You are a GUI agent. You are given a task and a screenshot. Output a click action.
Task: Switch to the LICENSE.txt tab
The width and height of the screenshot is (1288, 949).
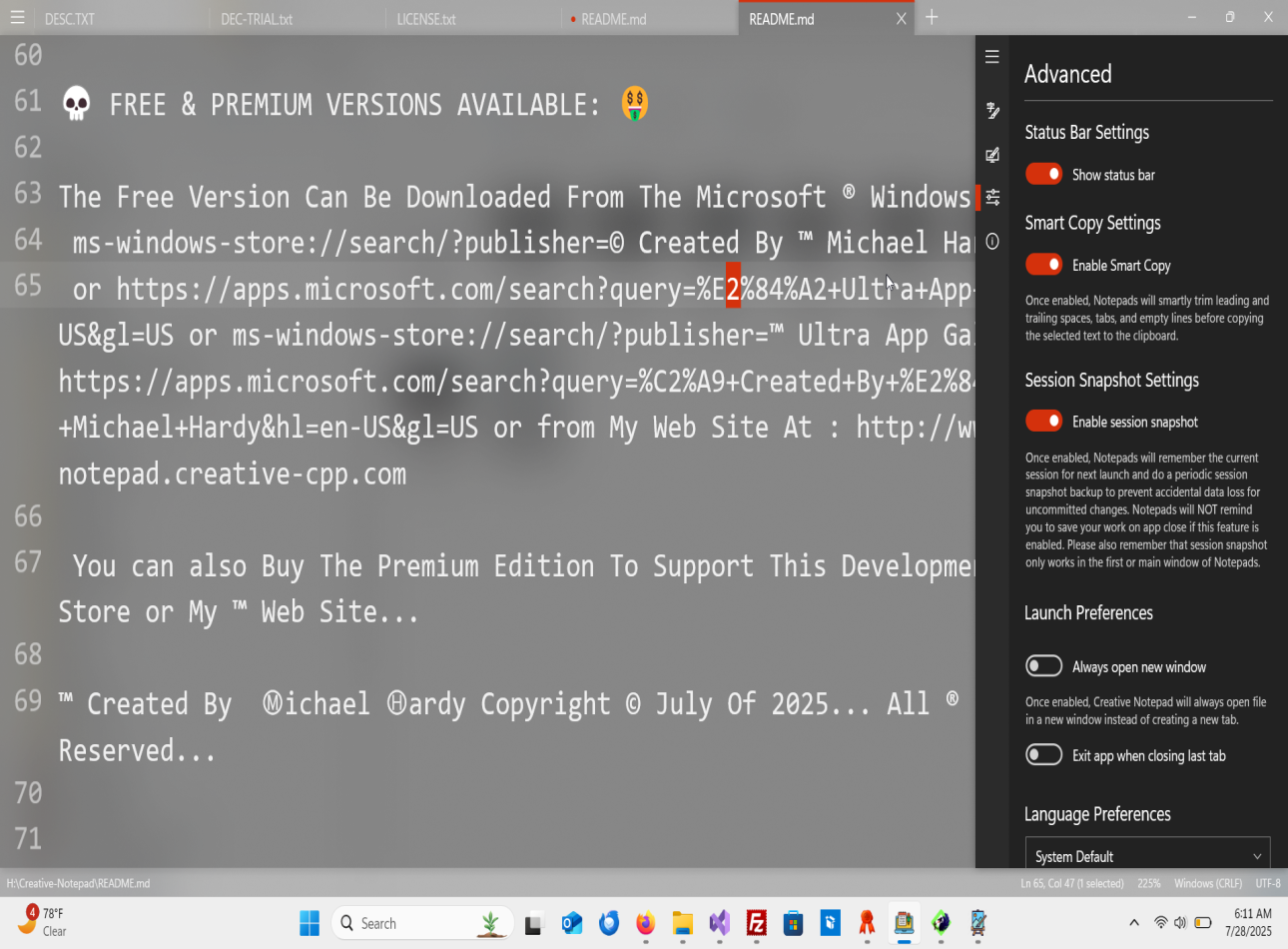pos(473,18)
